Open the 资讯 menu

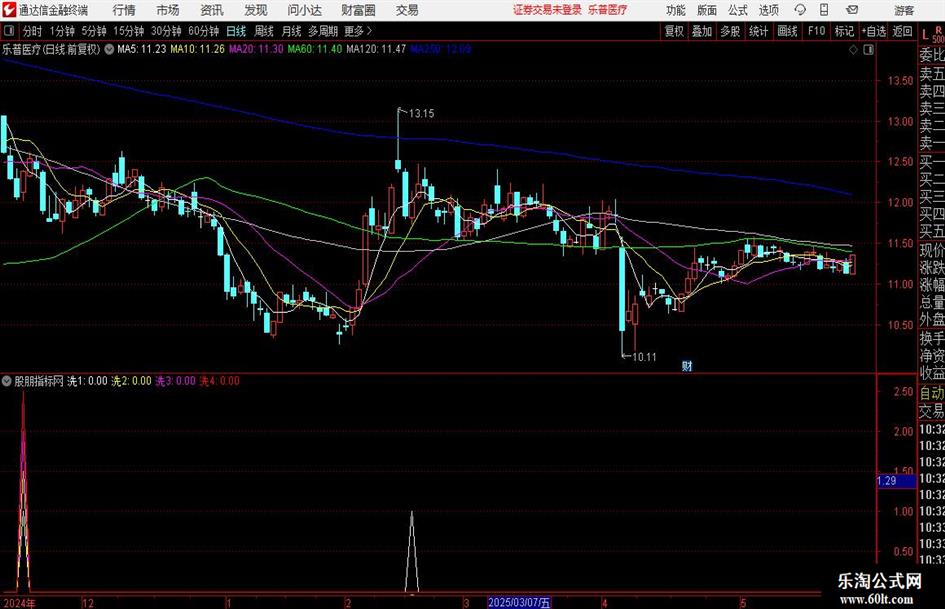(212, 10)
